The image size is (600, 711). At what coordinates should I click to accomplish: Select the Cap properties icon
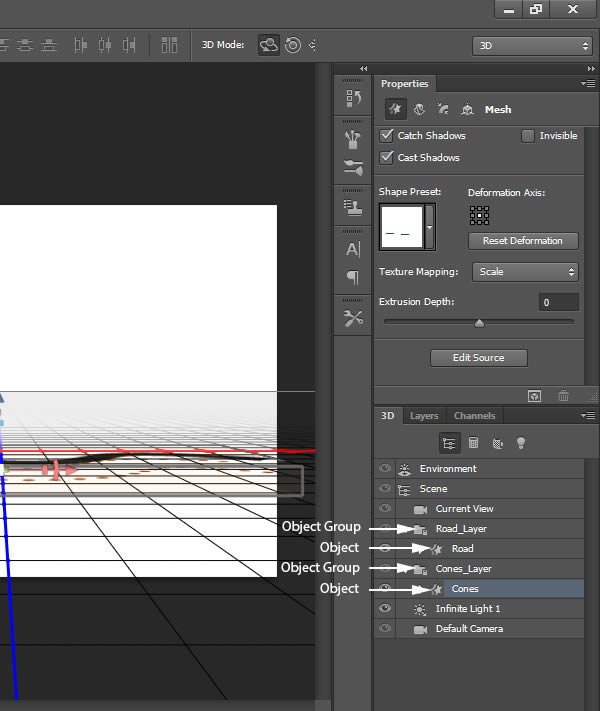[x=443, y=109]
